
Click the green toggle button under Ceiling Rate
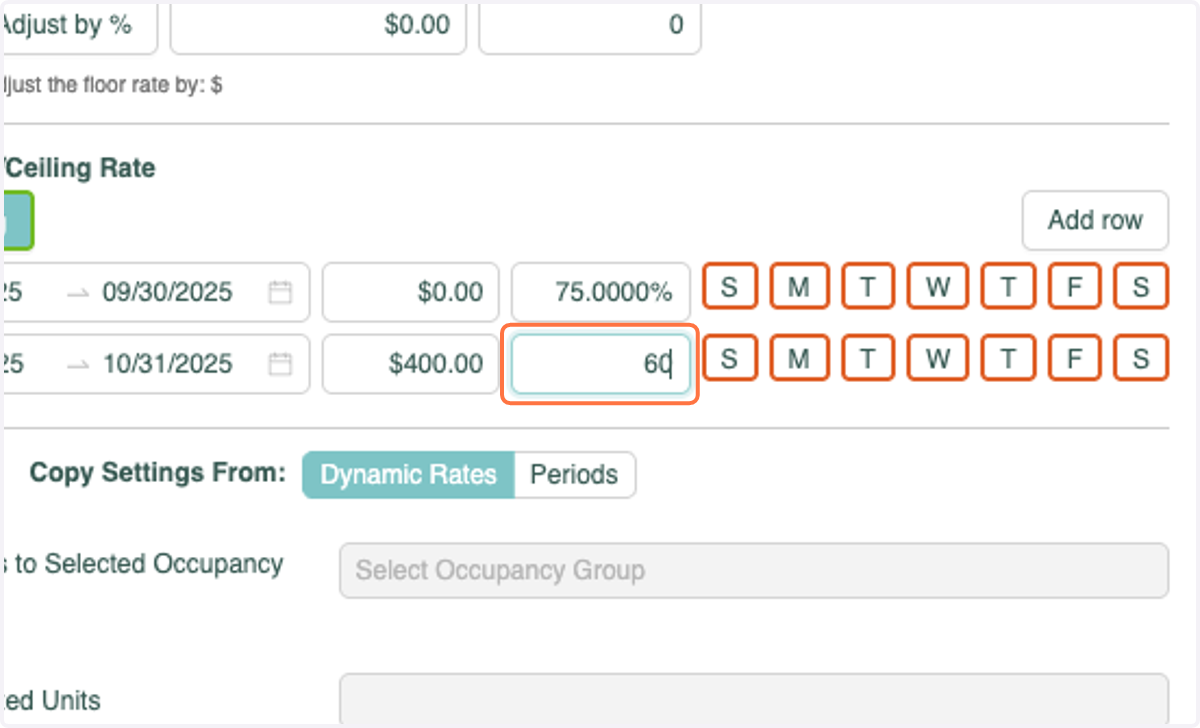point(17,220)
